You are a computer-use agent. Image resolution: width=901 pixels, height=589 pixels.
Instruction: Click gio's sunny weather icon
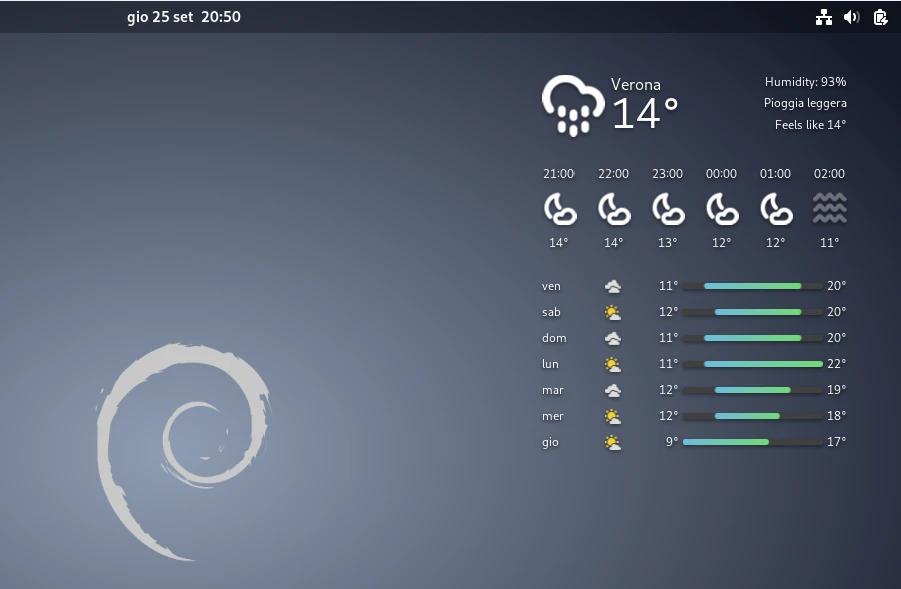[x=613, y=441]
